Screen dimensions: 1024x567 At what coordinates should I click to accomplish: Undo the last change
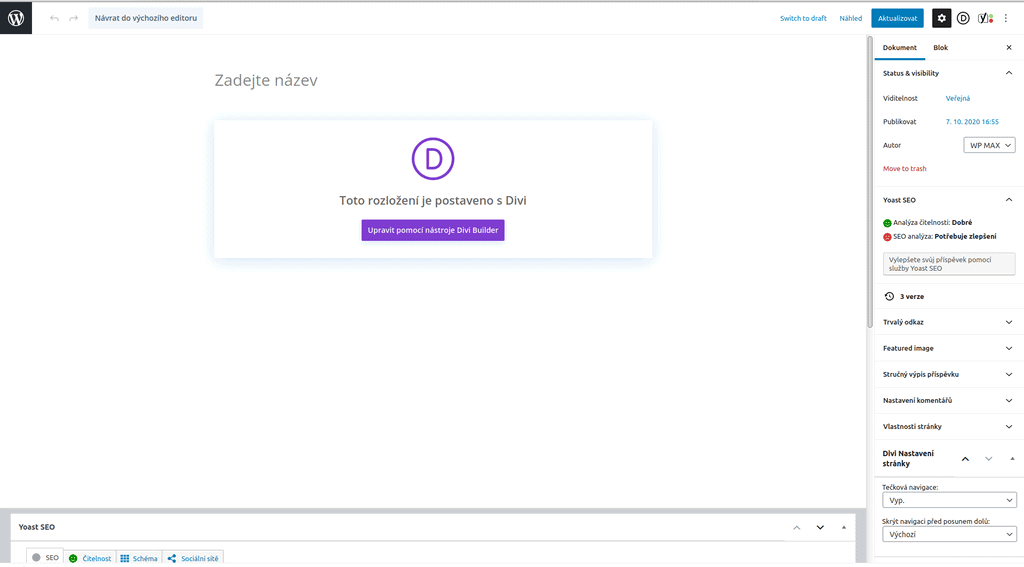54,18
